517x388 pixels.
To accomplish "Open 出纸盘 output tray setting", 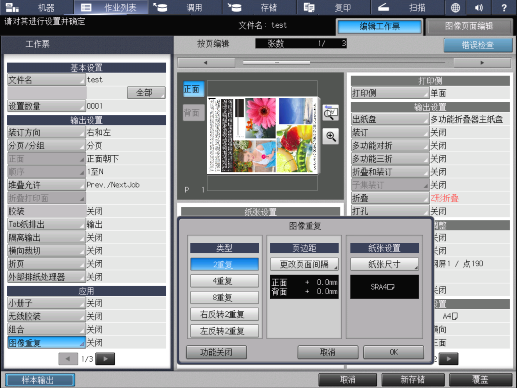I will click(390, 119).
